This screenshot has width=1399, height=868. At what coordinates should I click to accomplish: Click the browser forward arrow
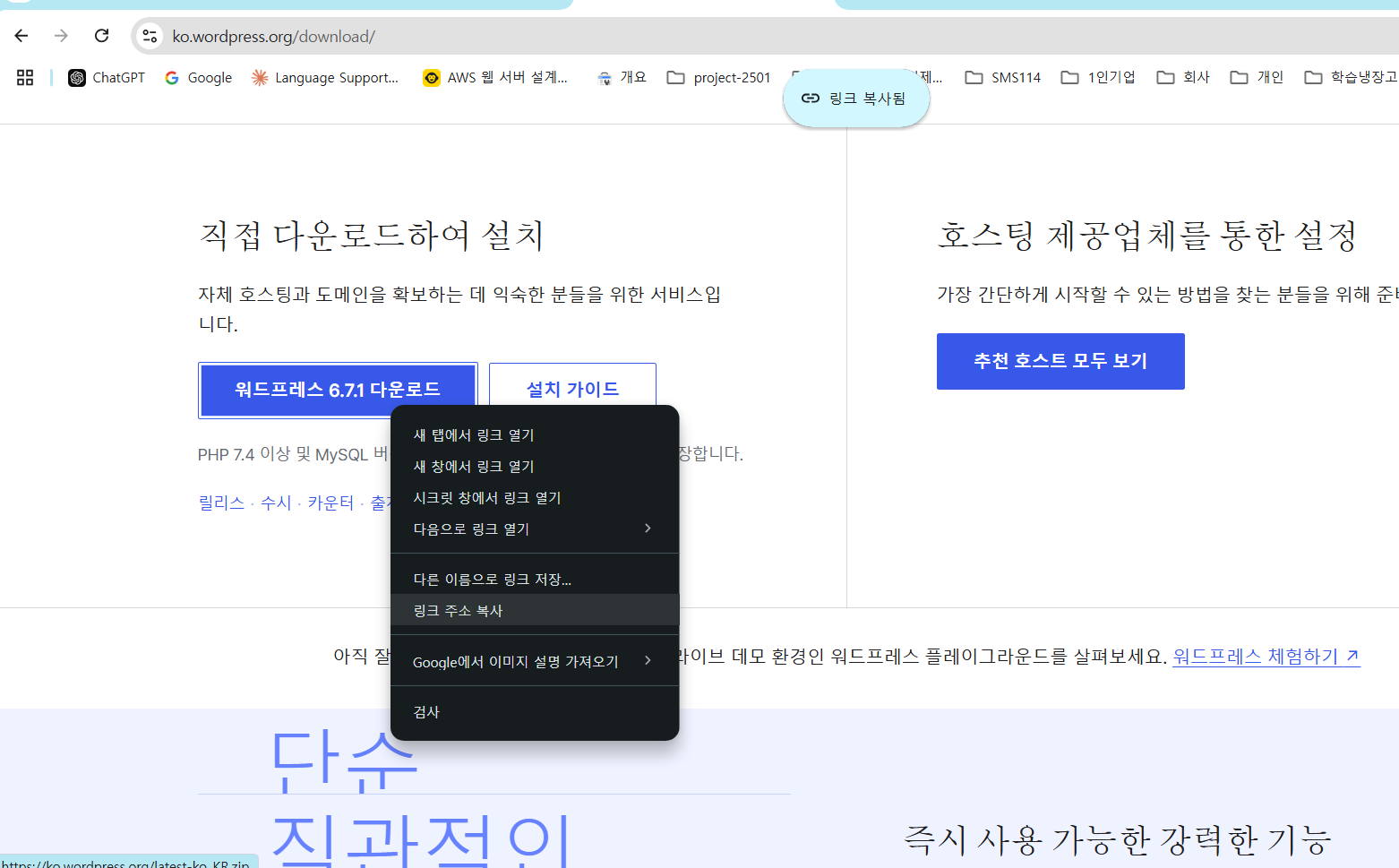click(61, 36)
